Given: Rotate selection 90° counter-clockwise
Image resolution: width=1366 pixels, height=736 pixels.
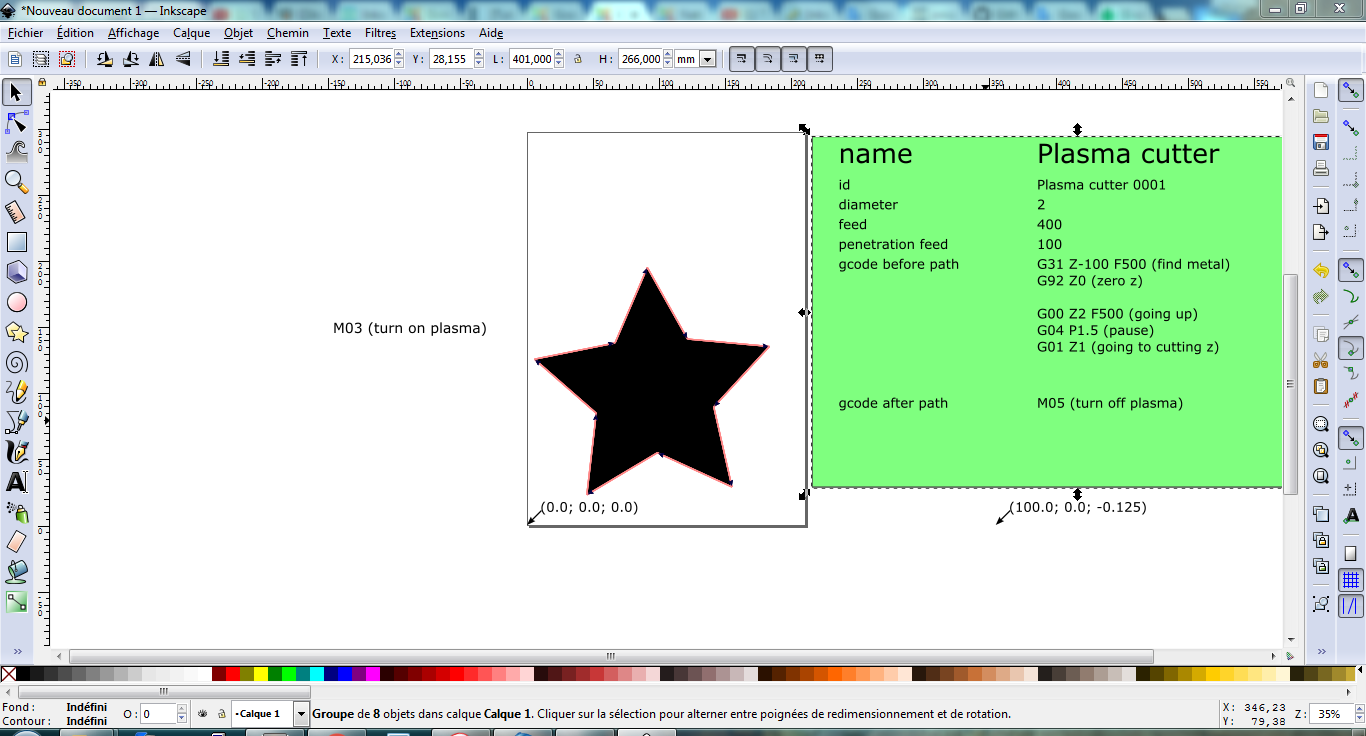Looking at the screenshot, I should point(104,59).
